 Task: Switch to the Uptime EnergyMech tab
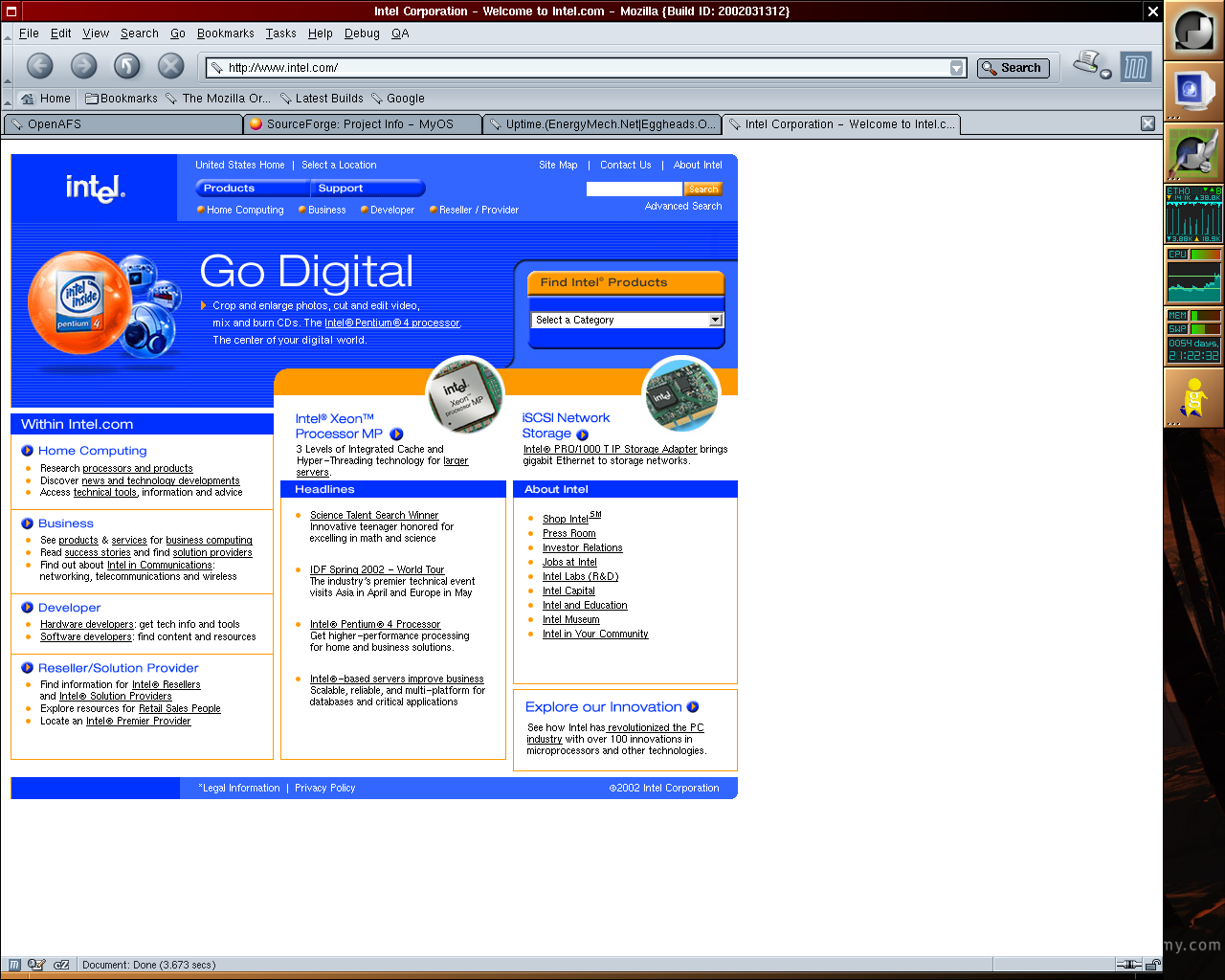(x=601, y=124)
